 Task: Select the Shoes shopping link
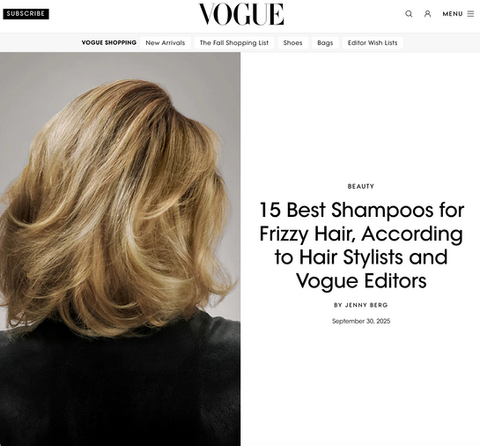[293, 43]
